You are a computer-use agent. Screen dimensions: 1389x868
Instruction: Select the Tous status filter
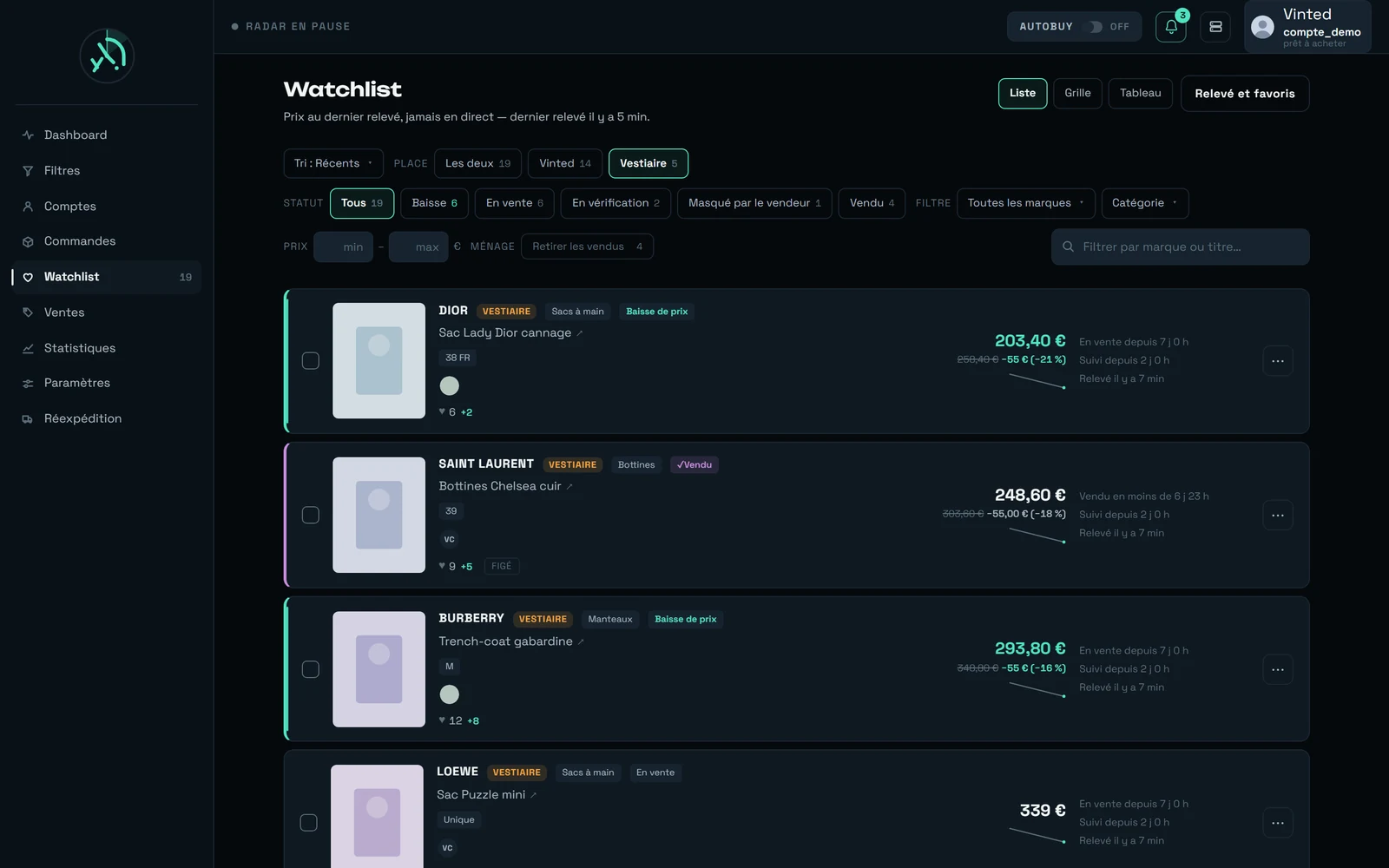click(x=362, y=203)
